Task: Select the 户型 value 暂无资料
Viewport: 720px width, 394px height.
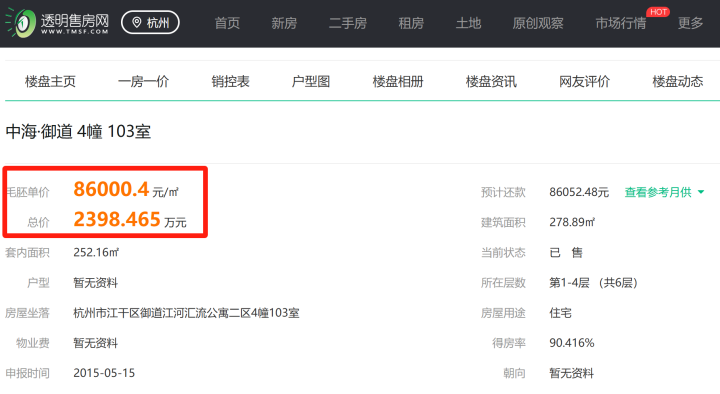Action: tap(96, 283)
